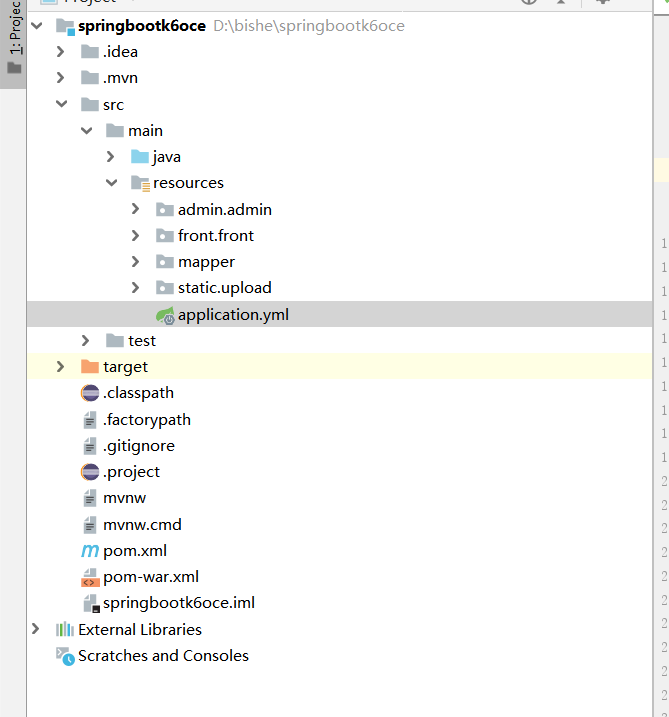The height and width of the screenshot is (717, 669).
Task: Click the springbootk6oce module icon
Action: coord(65,27)
